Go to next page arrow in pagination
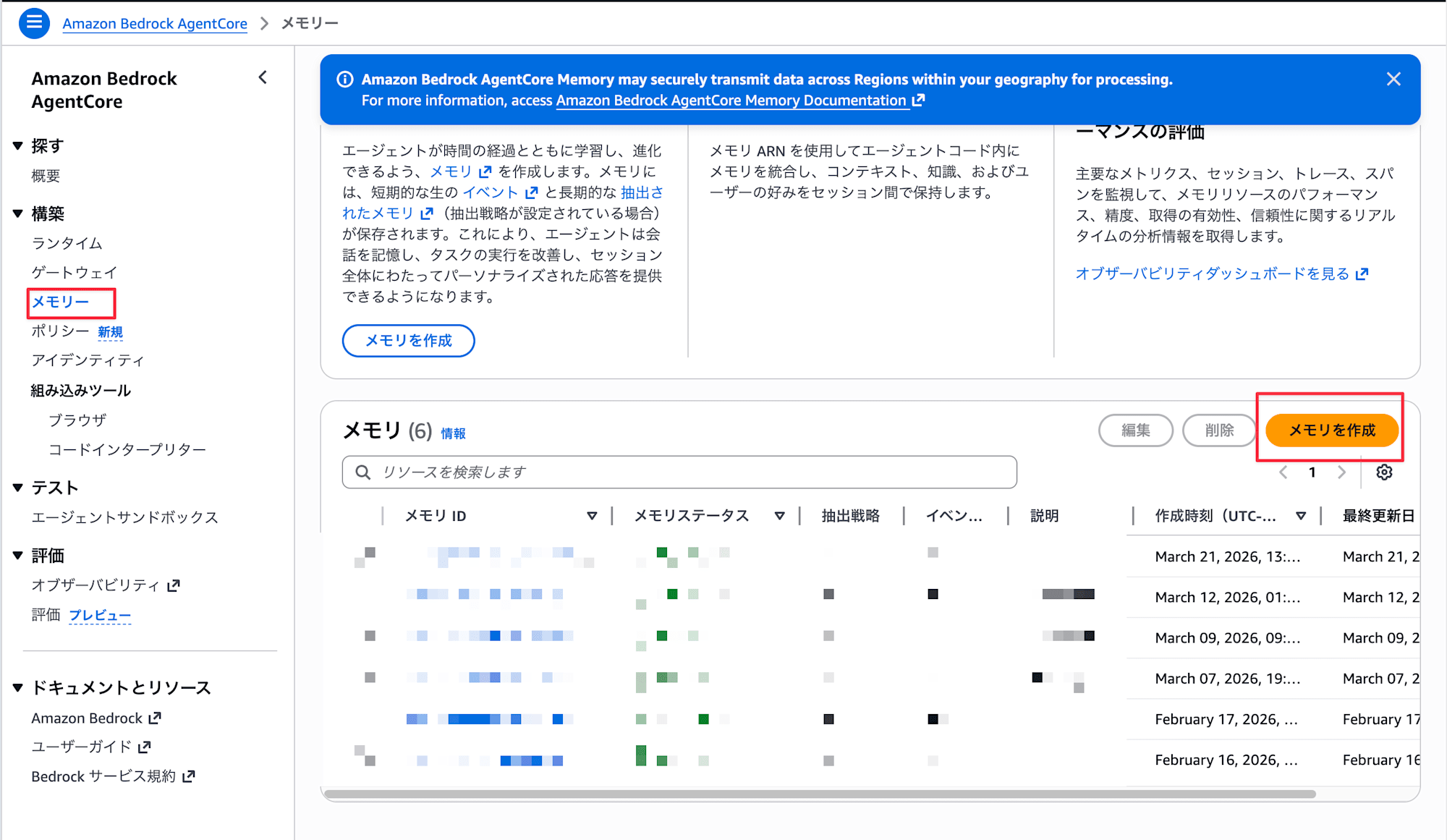 (x=1342, y=472)
